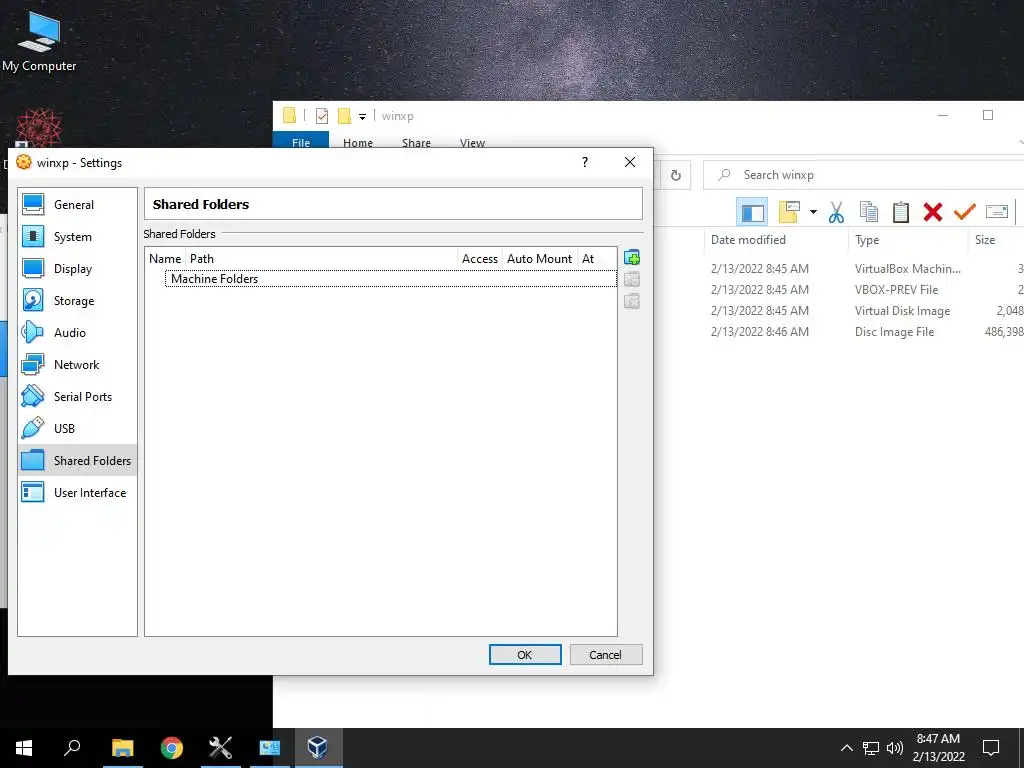
Task: Click the Cut scissors icon in Explorer
Action: 836,212
